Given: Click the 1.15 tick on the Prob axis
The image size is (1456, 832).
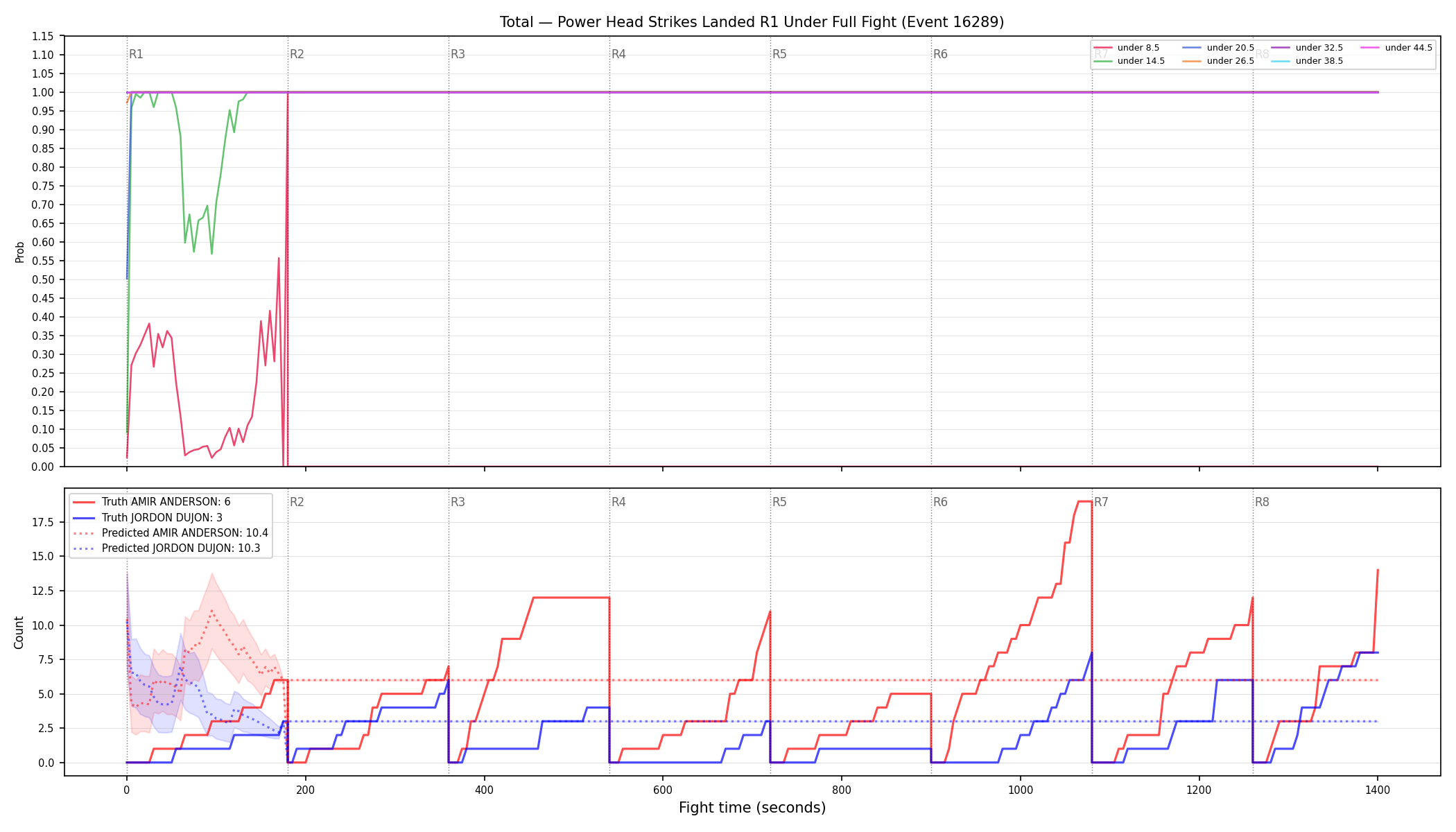Looking at the screenshot, I should [x=43, y=36].
